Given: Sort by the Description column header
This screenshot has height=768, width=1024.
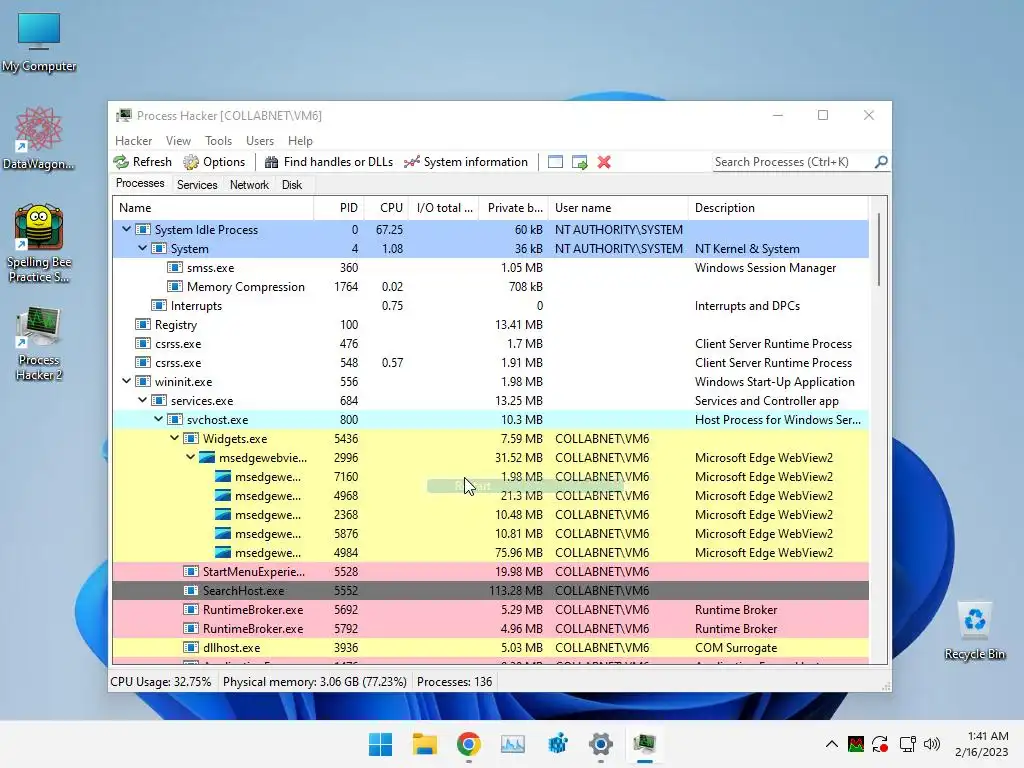Looking at the screenshot, I should click(x=778, y=208).
